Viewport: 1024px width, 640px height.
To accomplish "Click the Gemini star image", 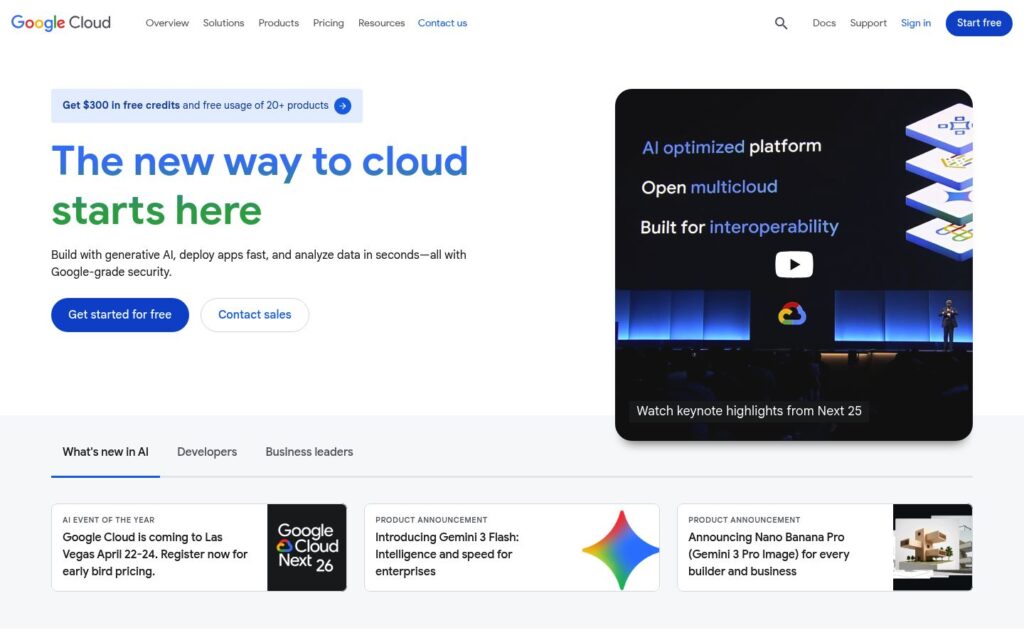I will pos(620,550).
